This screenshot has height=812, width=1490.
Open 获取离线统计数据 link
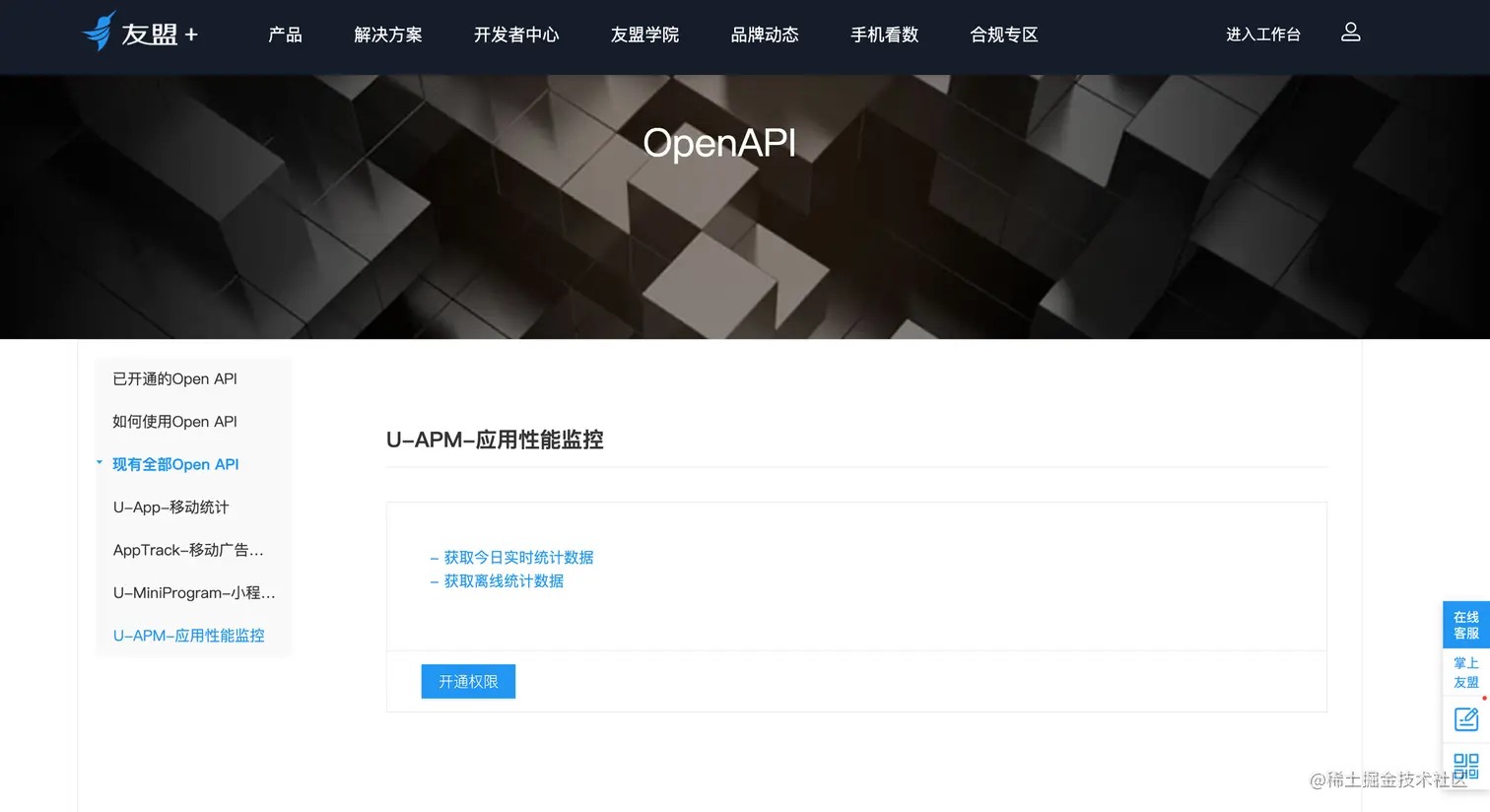tap(504, 581)
